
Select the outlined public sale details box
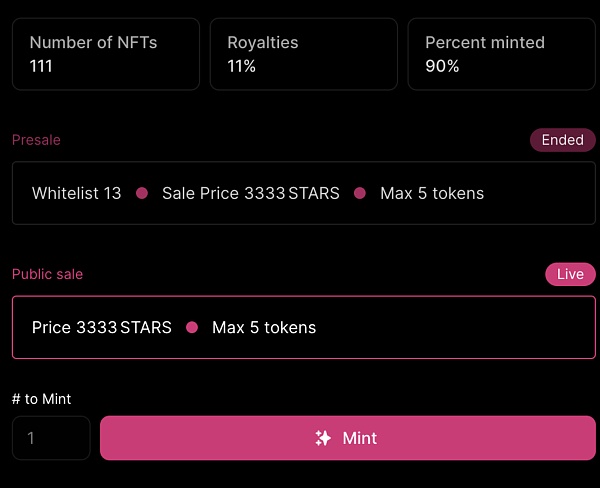tap(304, 327)
